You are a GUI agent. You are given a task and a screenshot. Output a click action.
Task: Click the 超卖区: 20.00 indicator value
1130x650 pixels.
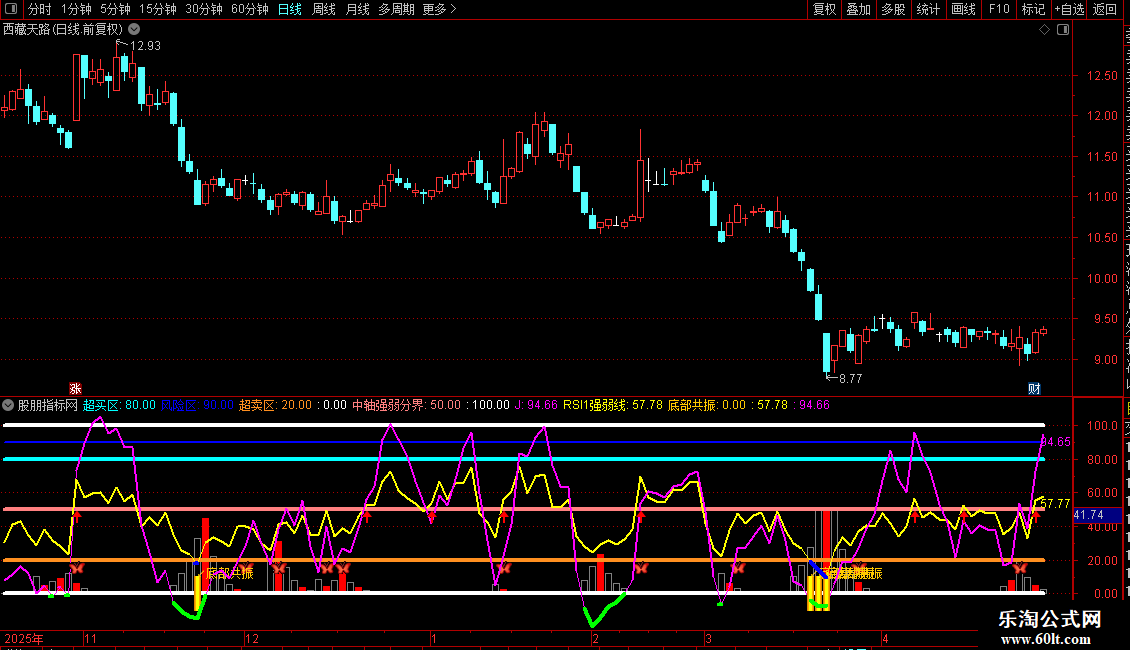(275, 405)
